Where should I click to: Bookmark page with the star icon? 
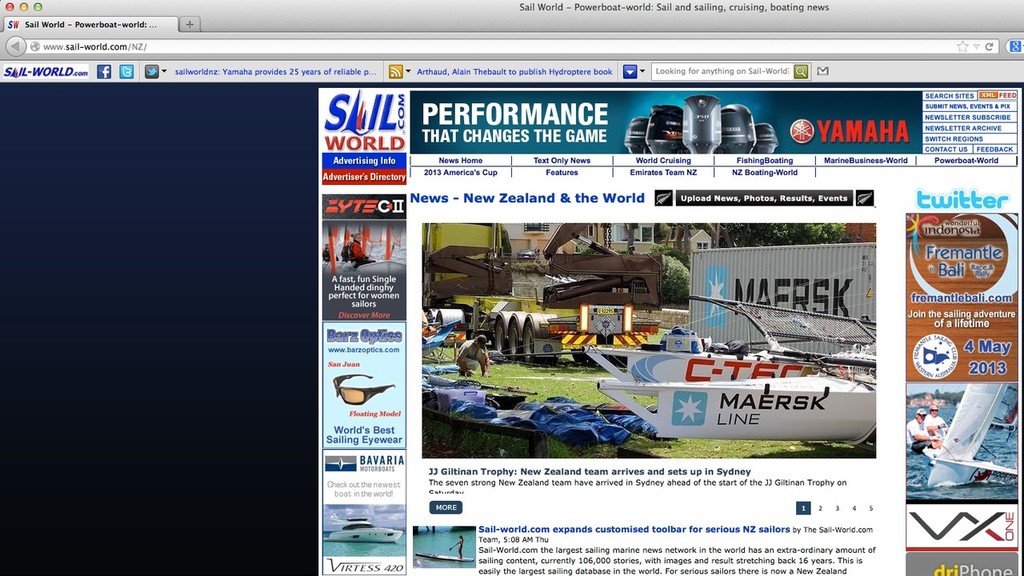(963, 46)
